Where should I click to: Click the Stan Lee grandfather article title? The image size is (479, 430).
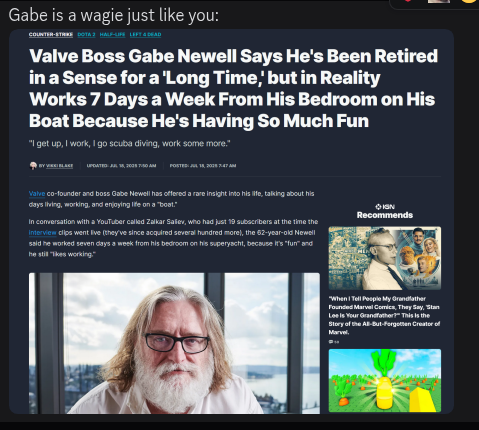[x=384, y=315]
